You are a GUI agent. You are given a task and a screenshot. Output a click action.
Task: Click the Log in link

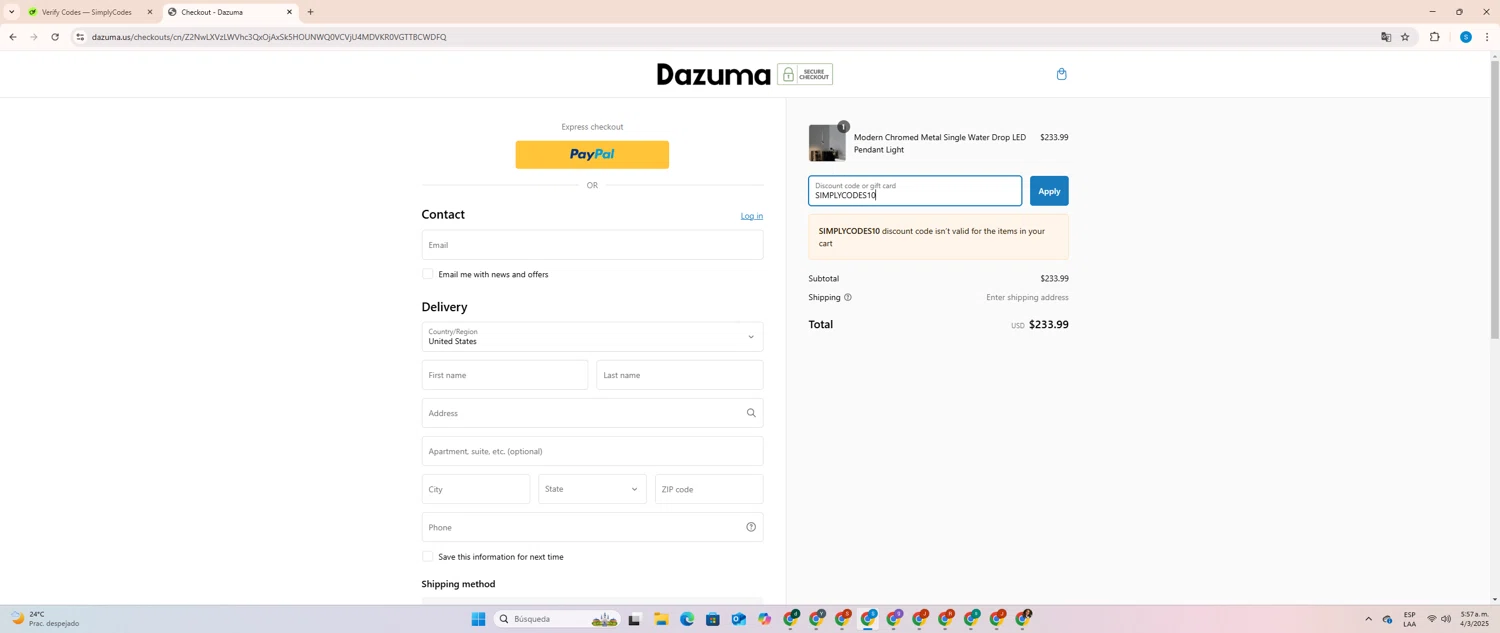(x=752, y=216)
